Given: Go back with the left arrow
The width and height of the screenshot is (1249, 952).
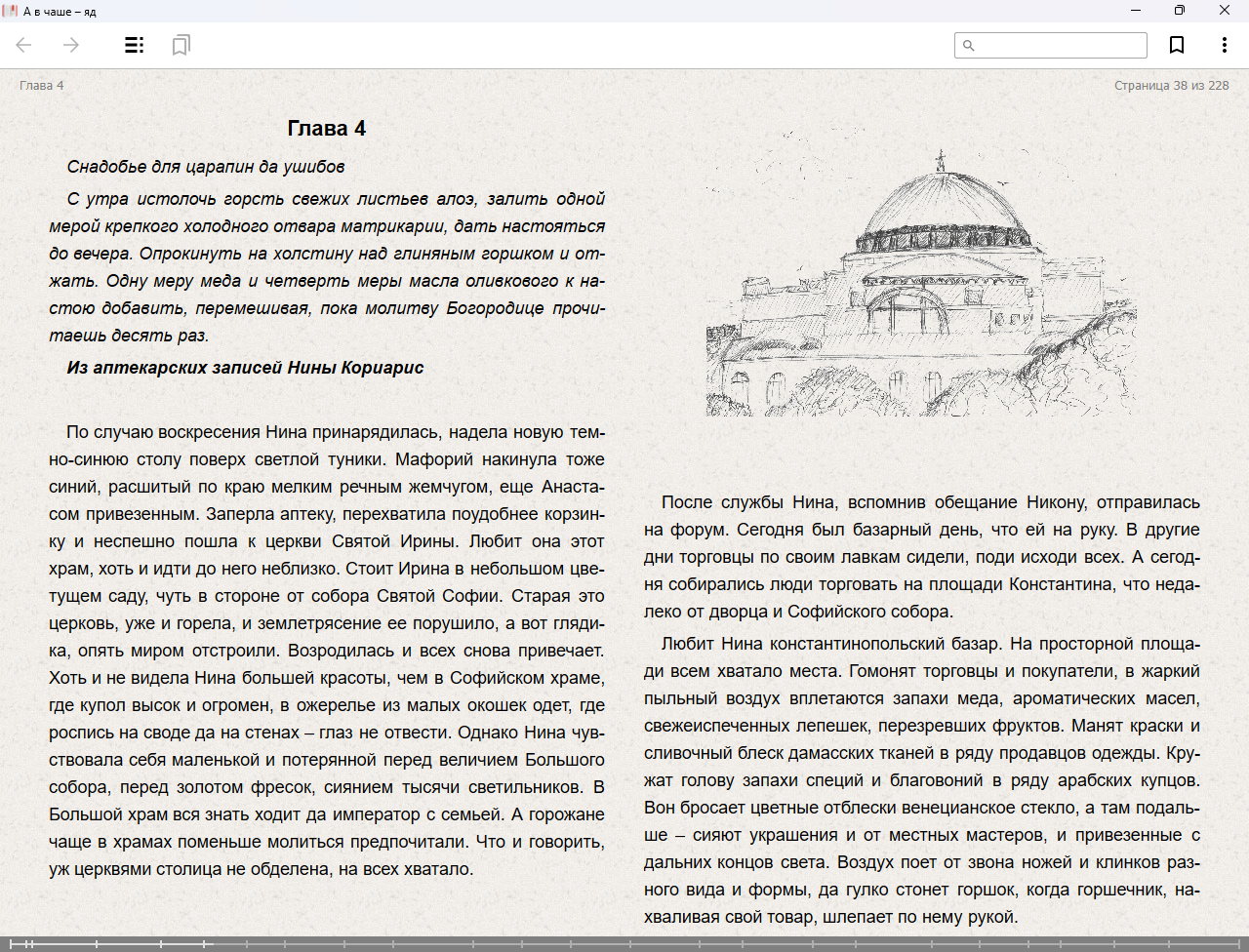Looking at the screenshot, I should point(24,45).
